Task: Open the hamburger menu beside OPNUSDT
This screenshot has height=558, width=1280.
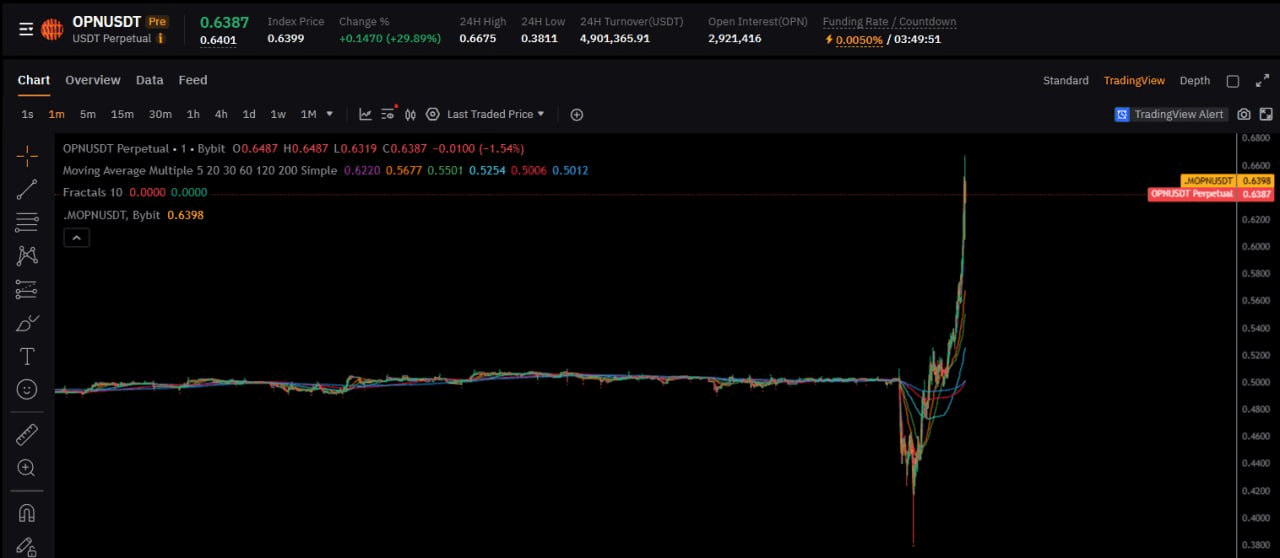Action: (x=26, y=29)
